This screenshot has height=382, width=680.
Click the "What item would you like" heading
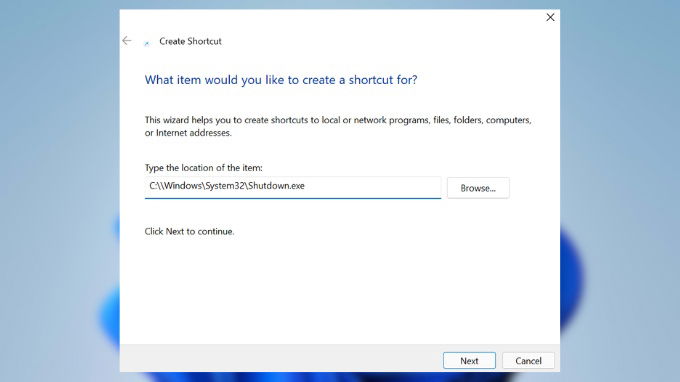pos(281,80)
